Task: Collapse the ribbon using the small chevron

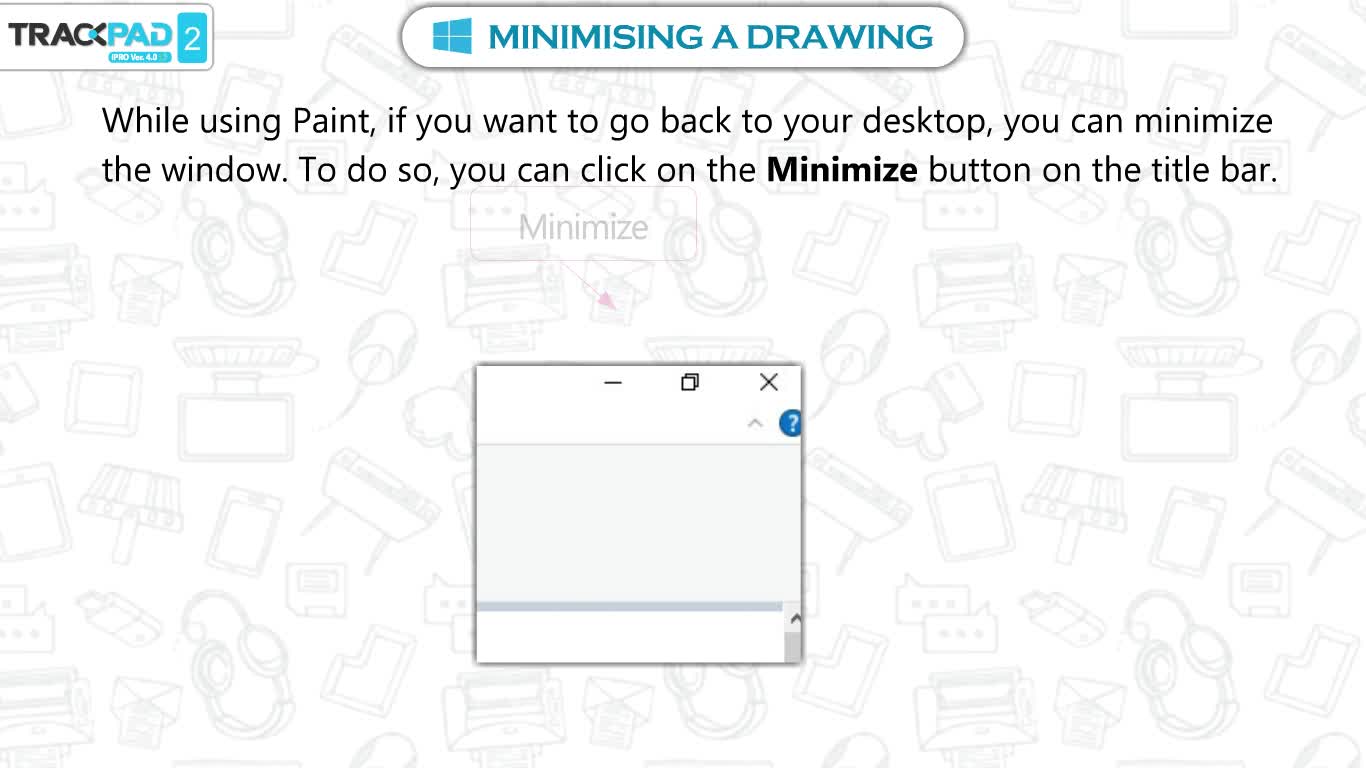Action: 755,423
